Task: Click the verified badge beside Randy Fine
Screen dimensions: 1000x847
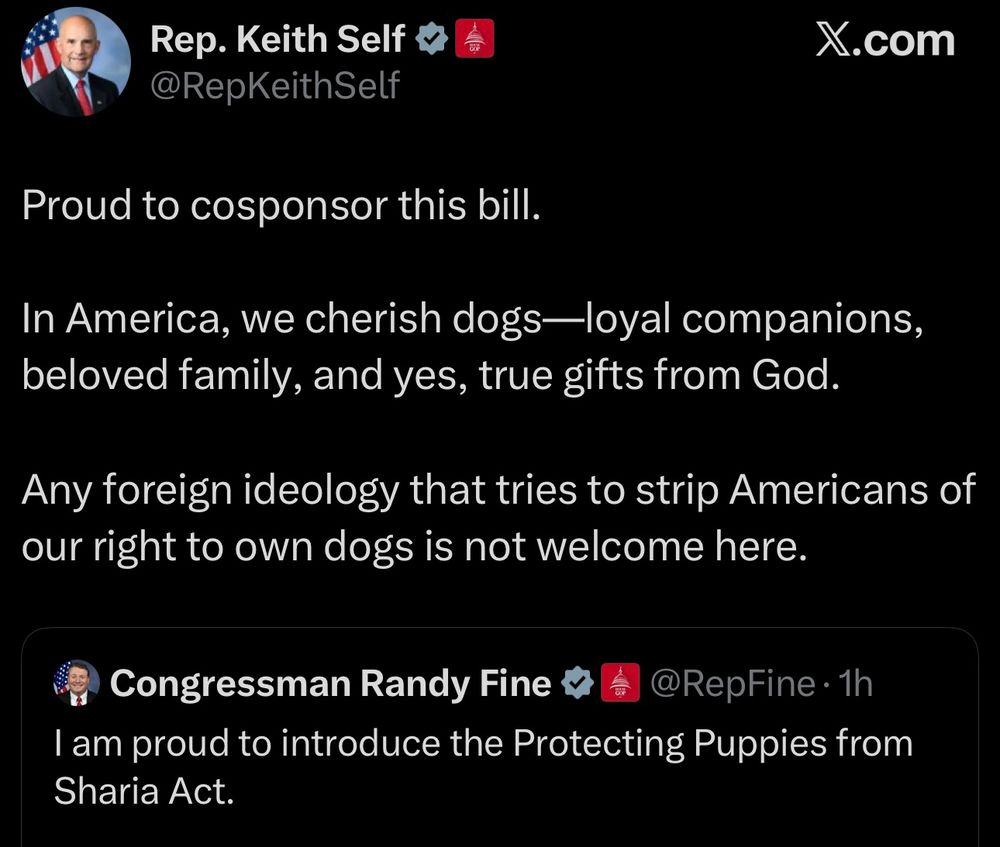Action: point(576,683)
